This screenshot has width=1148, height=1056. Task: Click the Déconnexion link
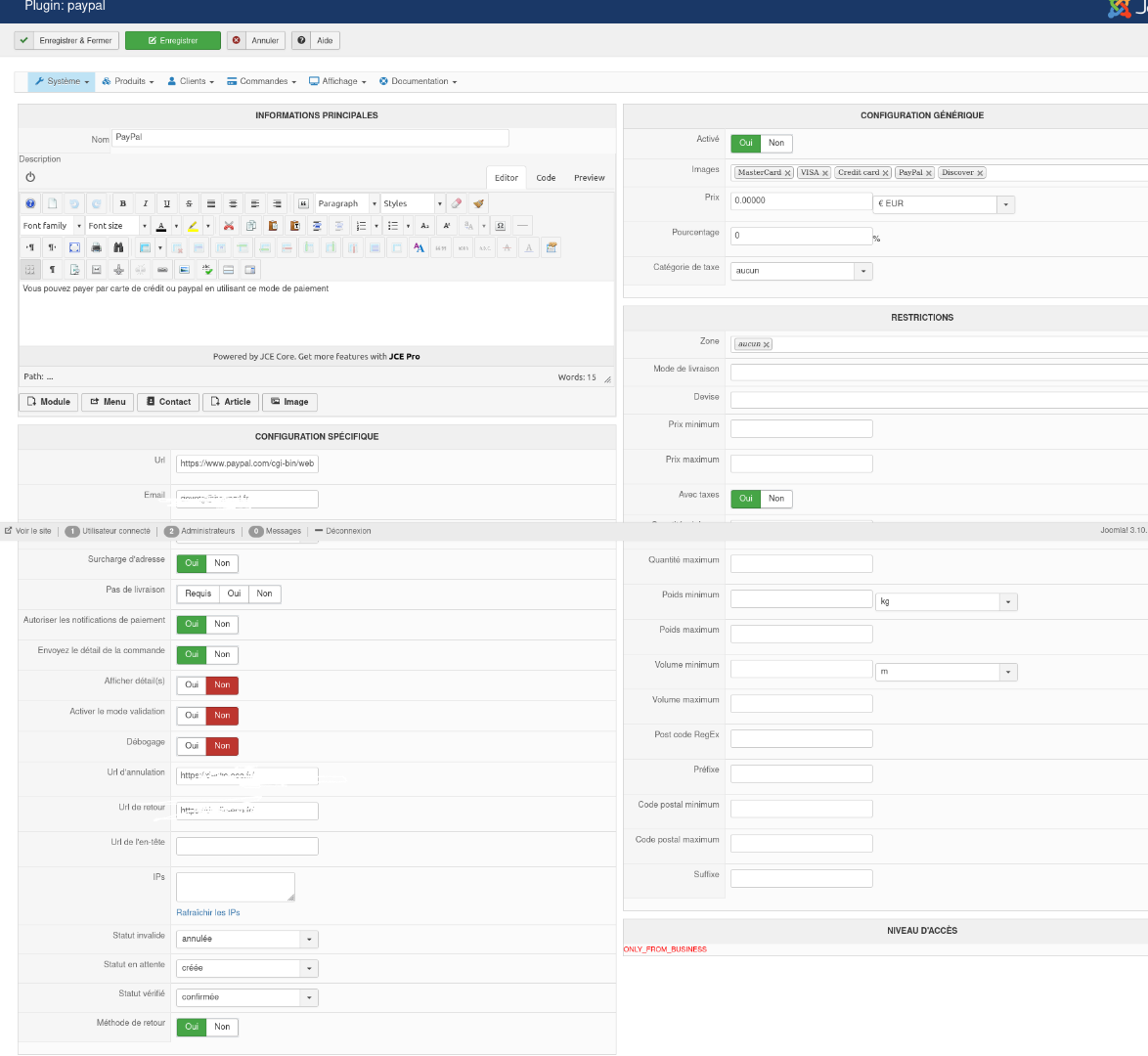point(342,531)
